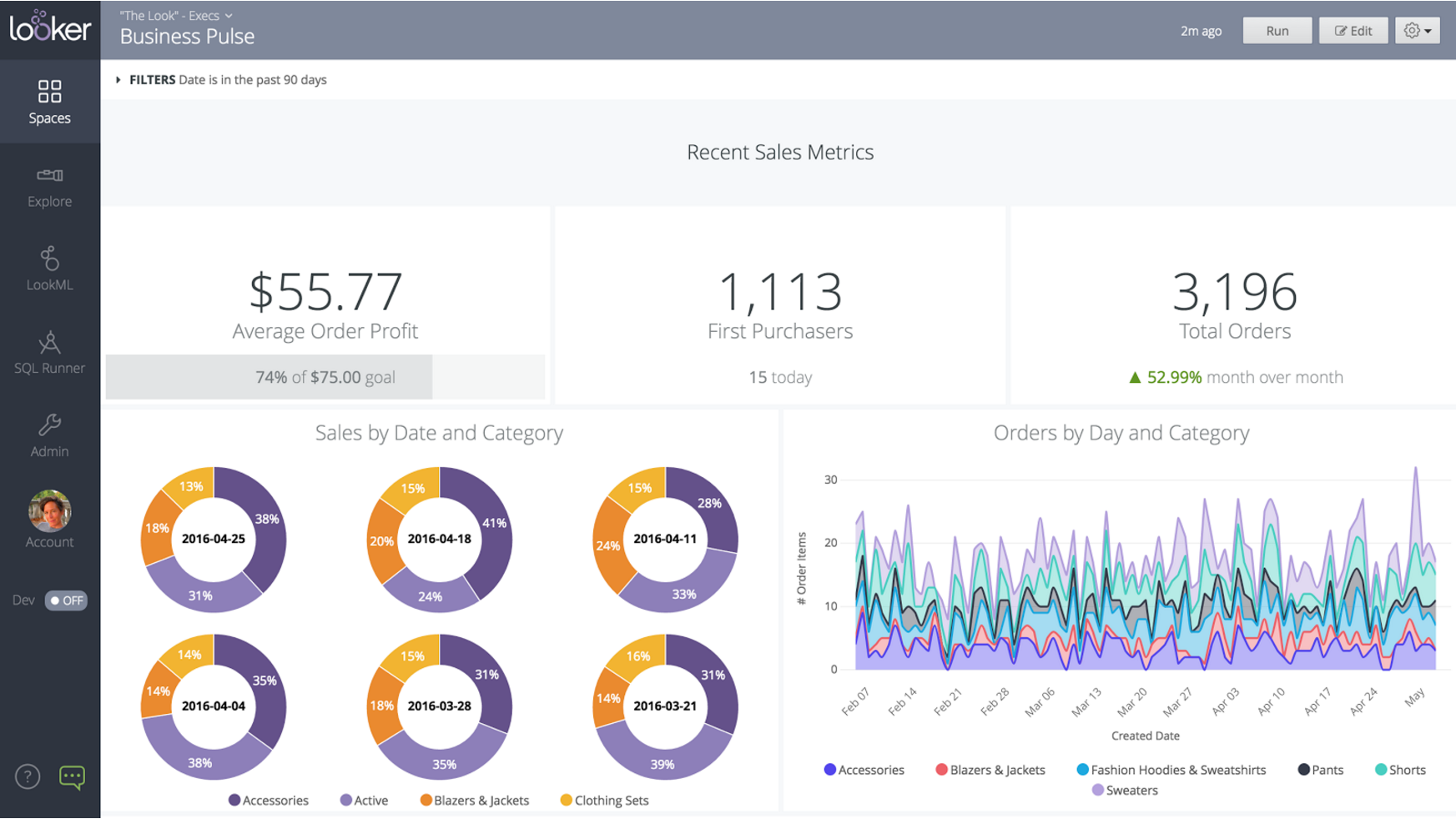This screenshot has width=1456, height=819.
Task: Expand the FILTERS section
Action: [117, 79]
